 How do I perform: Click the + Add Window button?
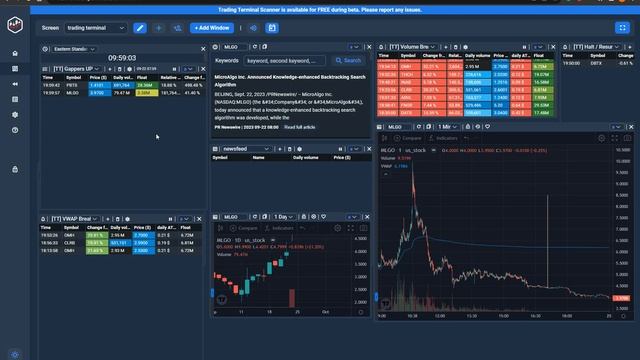(212, 28)
